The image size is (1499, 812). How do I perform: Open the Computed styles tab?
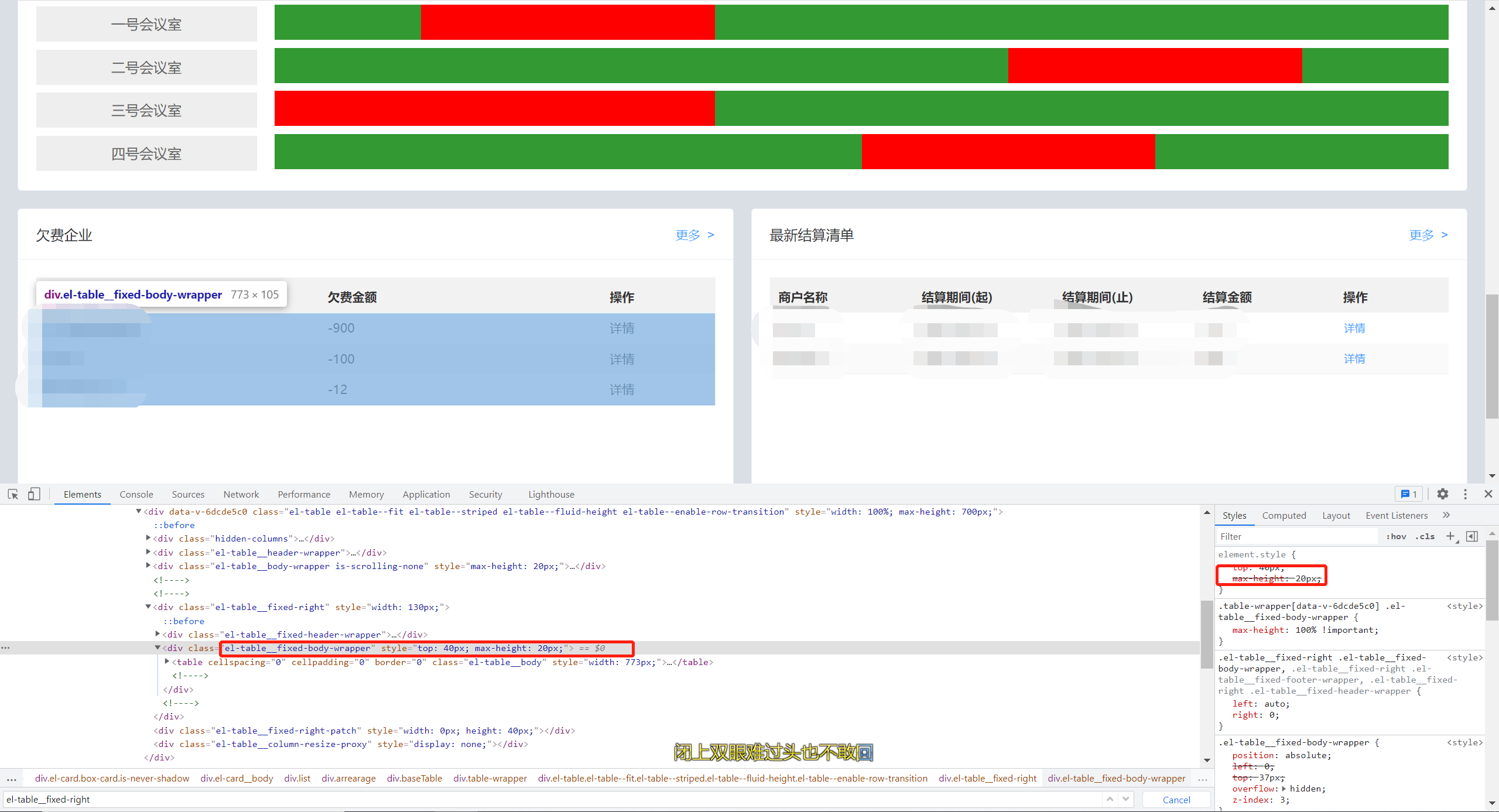(x=1284, y=515)
